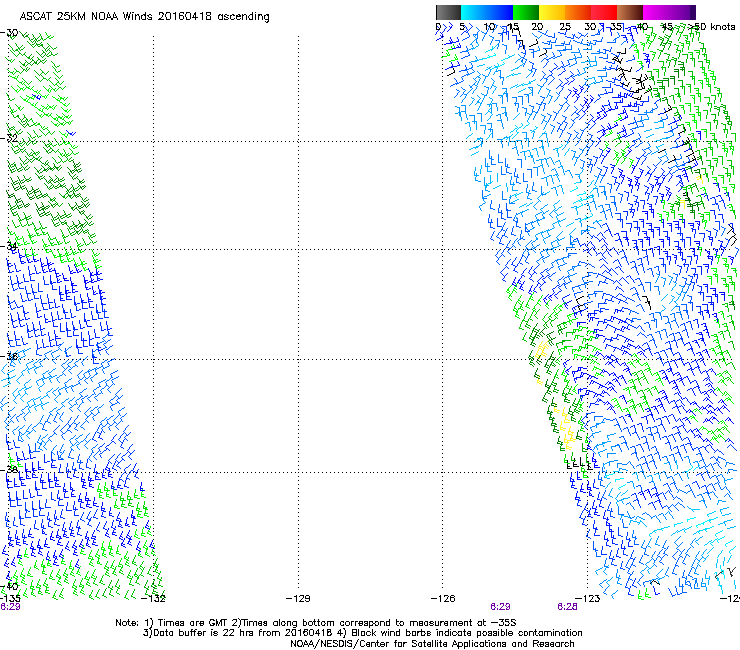Screen dimensions: 740x650
Task: Click the gray 0-5 knots color swatch
Action: [448, 12]
